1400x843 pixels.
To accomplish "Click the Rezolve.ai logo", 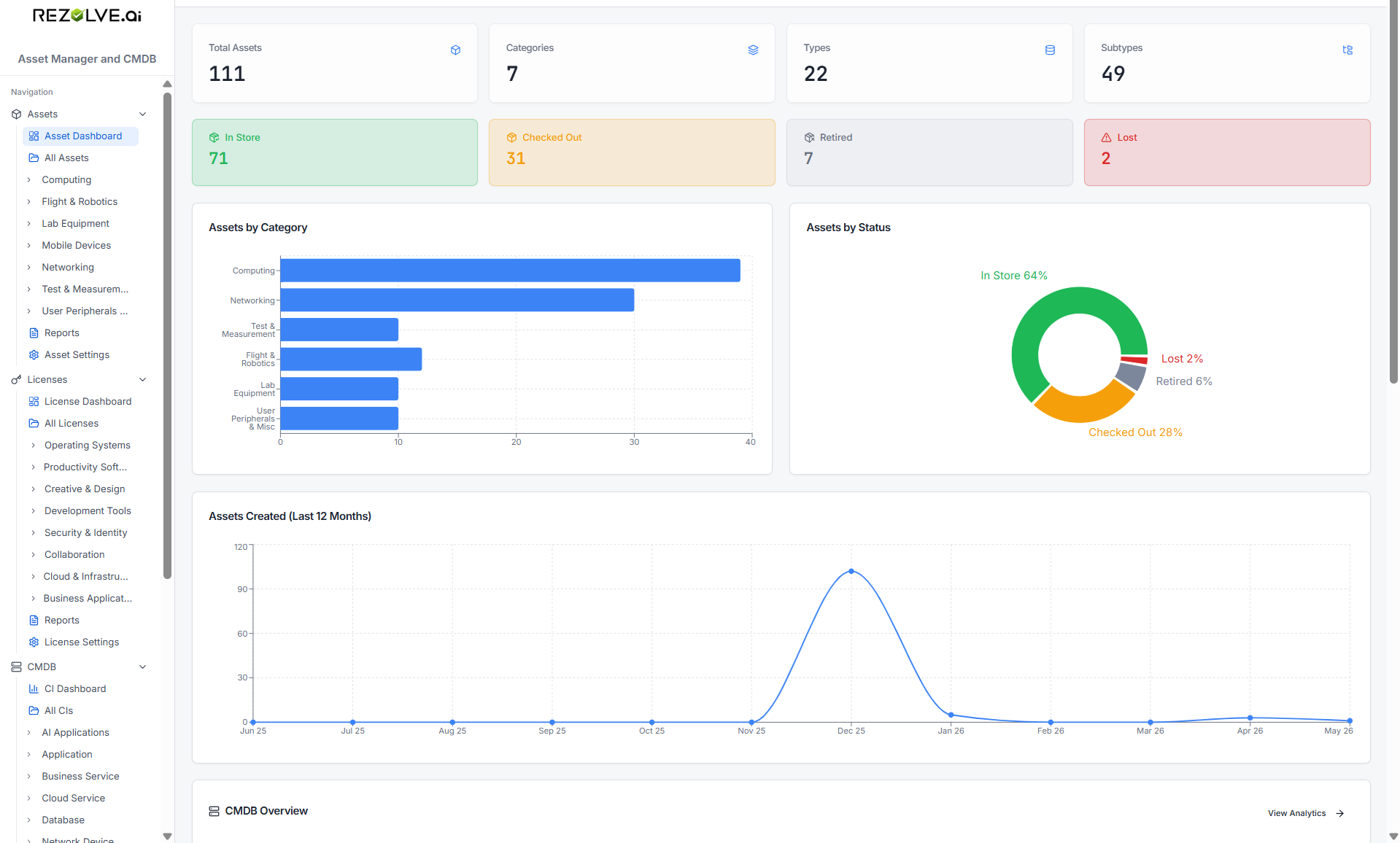I will [x=87, y=15].
